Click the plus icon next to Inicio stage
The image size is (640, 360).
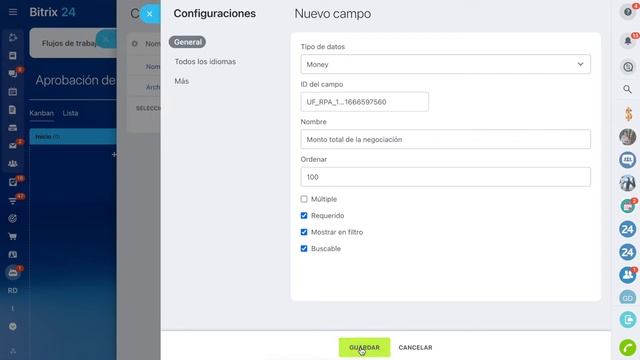[x=114, y=154]
